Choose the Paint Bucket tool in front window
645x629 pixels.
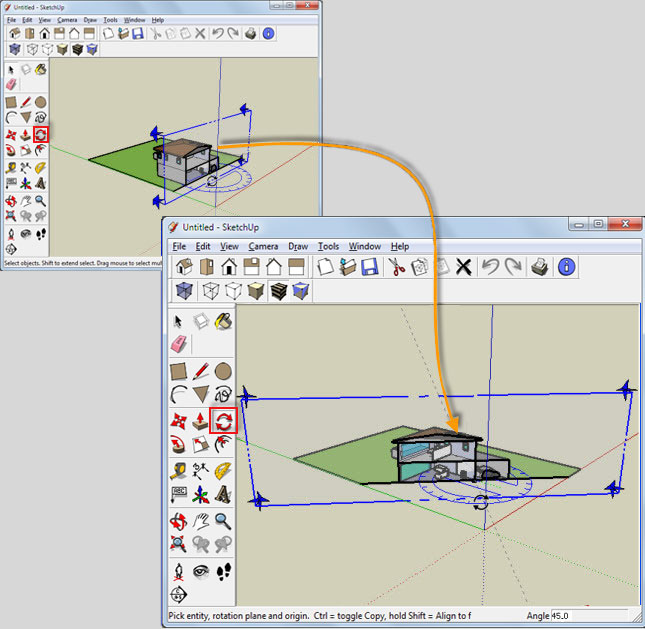click(223, 321)
